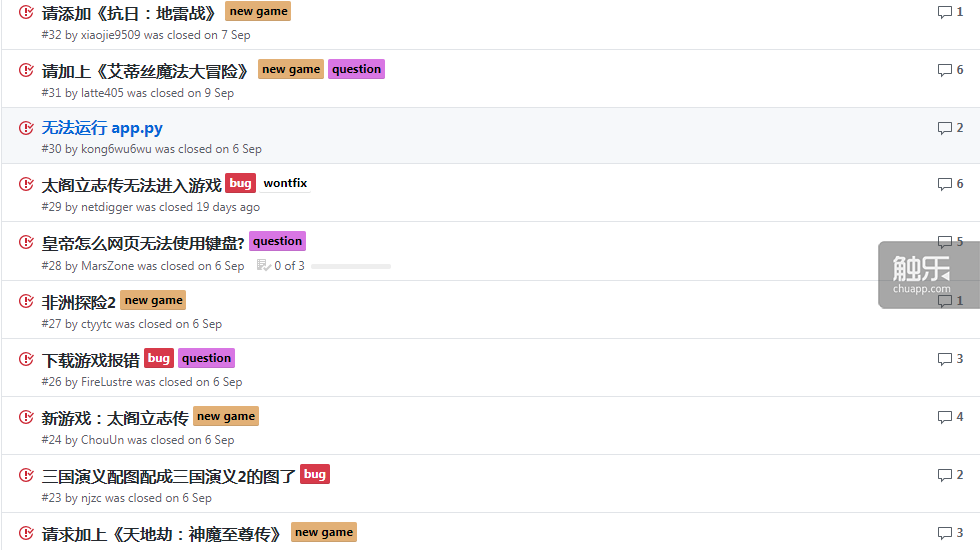
Task: Open issue 非洲探险2
Action: (x=78, y=302)
